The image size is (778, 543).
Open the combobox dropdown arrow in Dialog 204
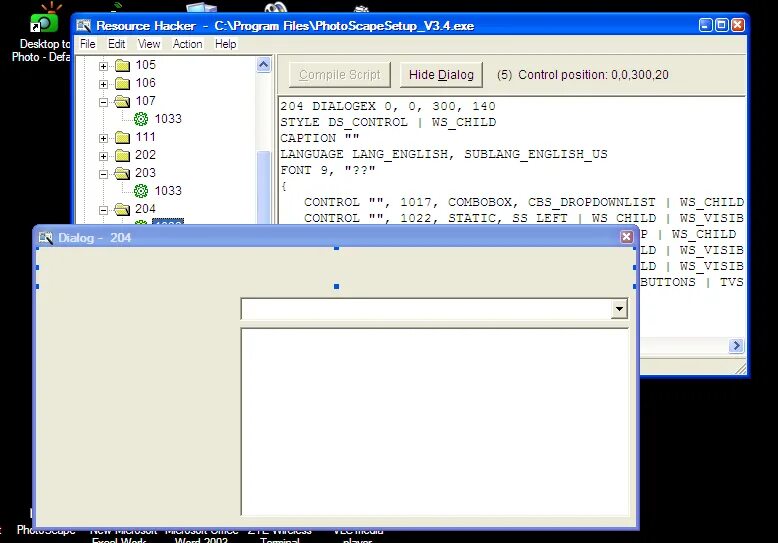click(619, 309)
